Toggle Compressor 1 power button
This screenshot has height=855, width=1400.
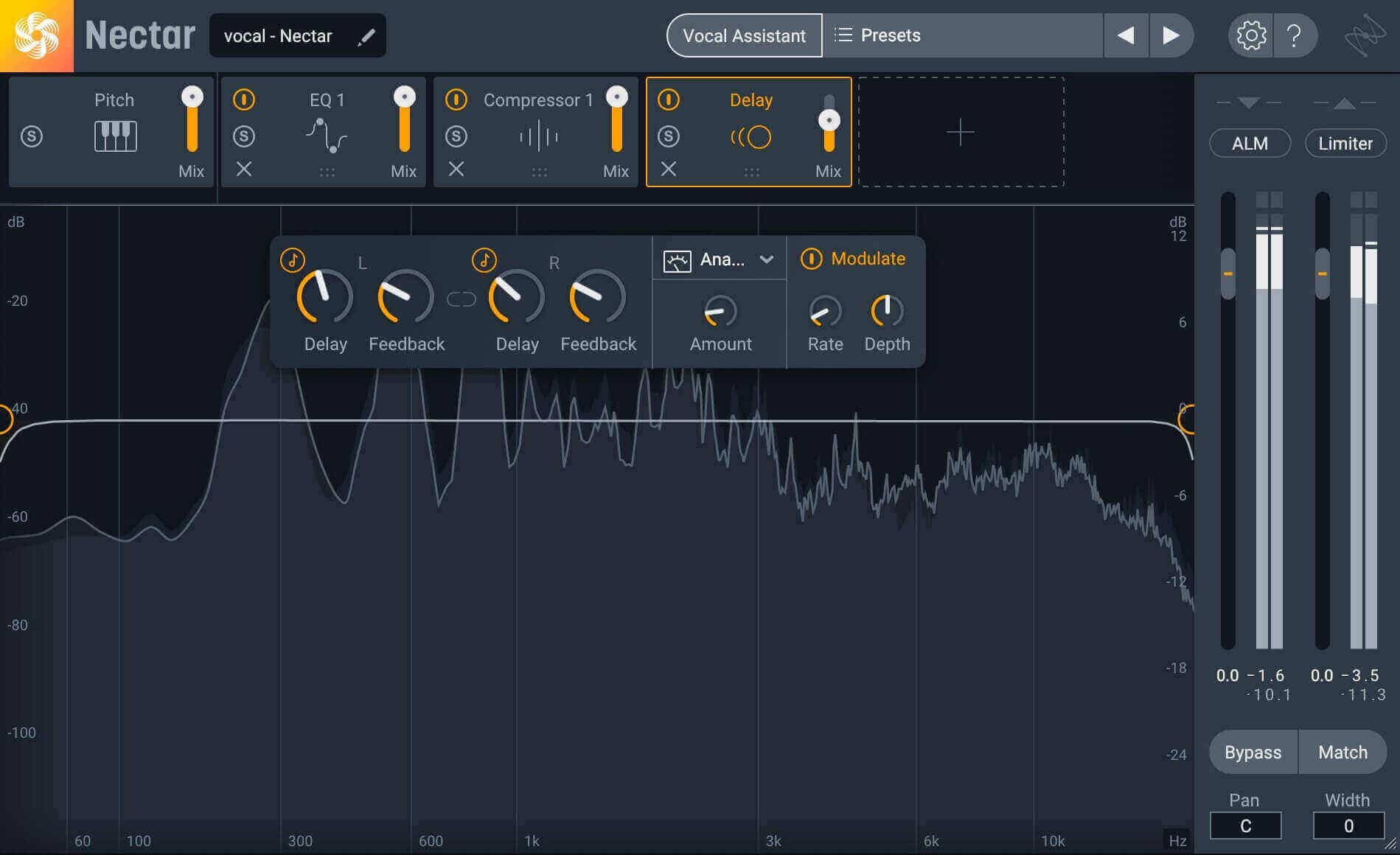point(456,100)
